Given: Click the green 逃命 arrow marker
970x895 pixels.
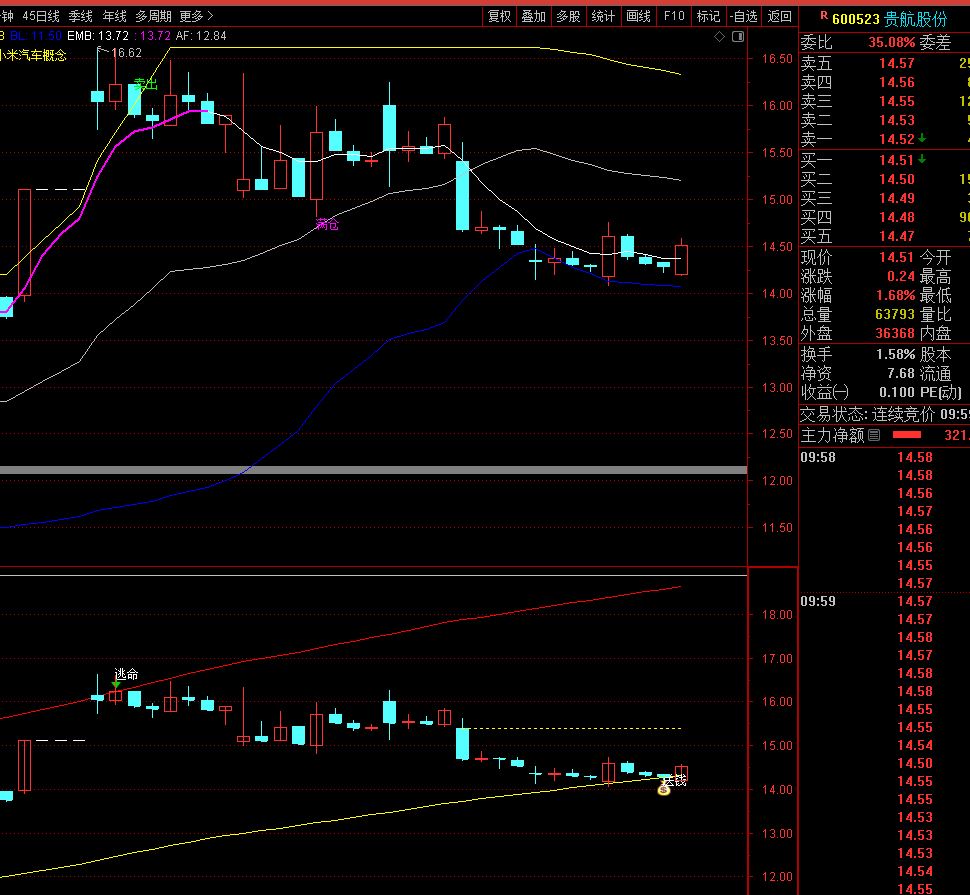Looking at the screenshot, I should pyautogui.click(x=116, y=684).
